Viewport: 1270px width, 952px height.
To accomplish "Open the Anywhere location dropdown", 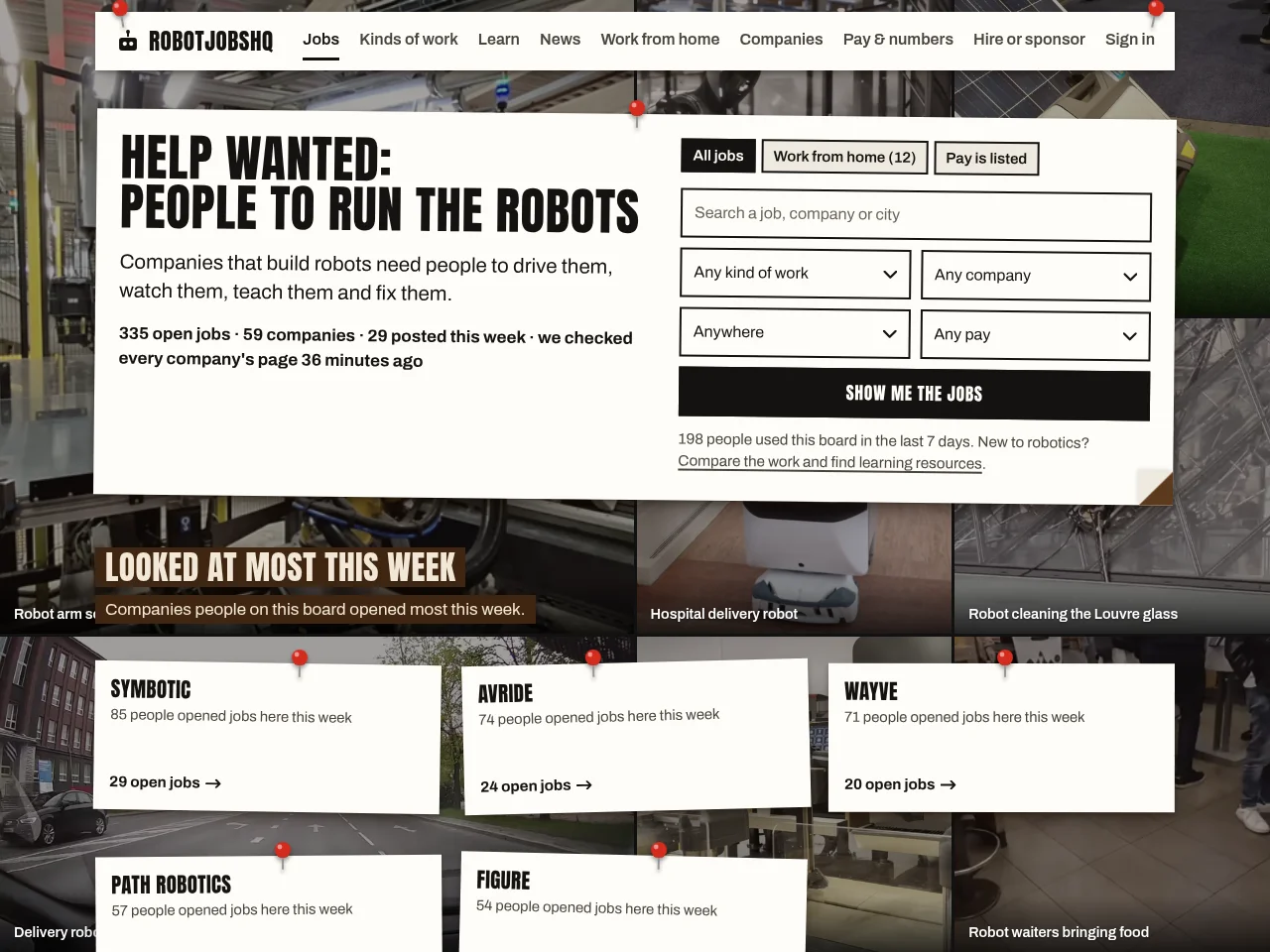I will 795,332.
